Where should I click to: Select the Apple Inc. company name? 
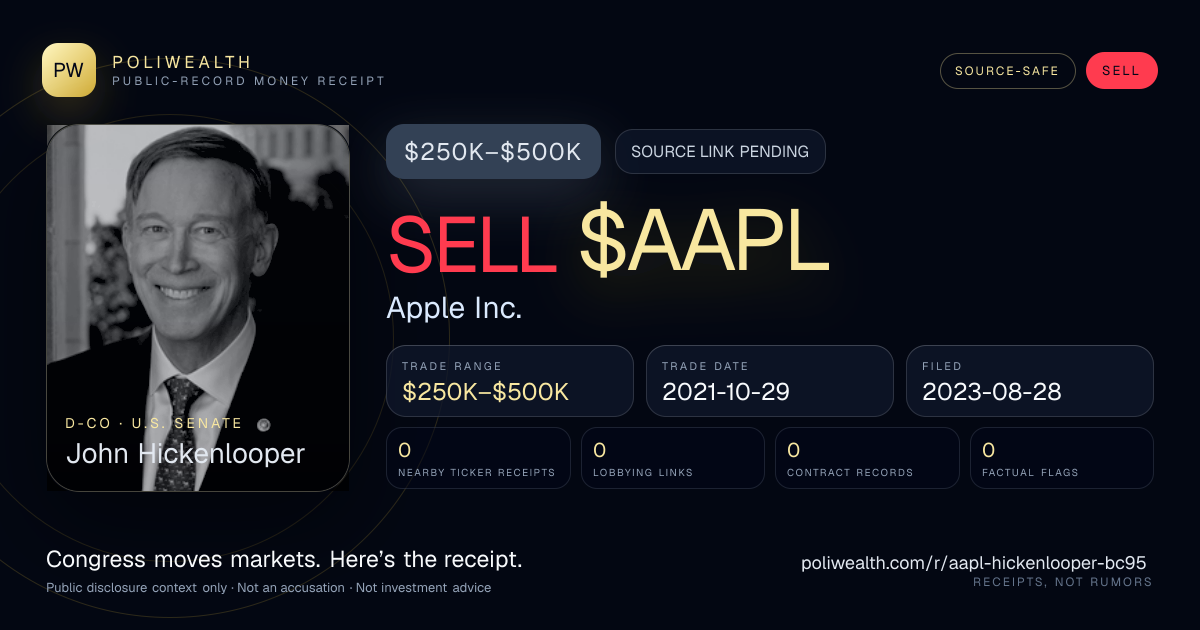coord(455,308)
